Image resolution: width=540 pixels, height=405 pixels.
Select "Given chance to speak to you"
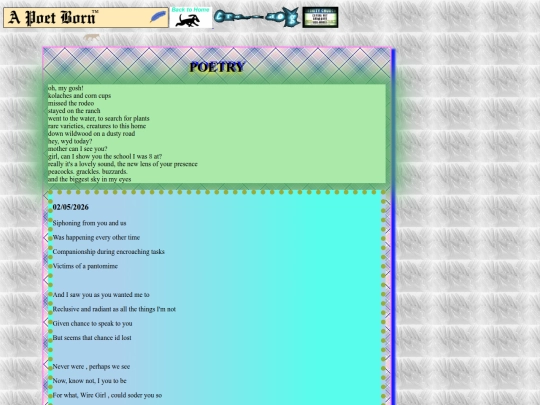92,324
